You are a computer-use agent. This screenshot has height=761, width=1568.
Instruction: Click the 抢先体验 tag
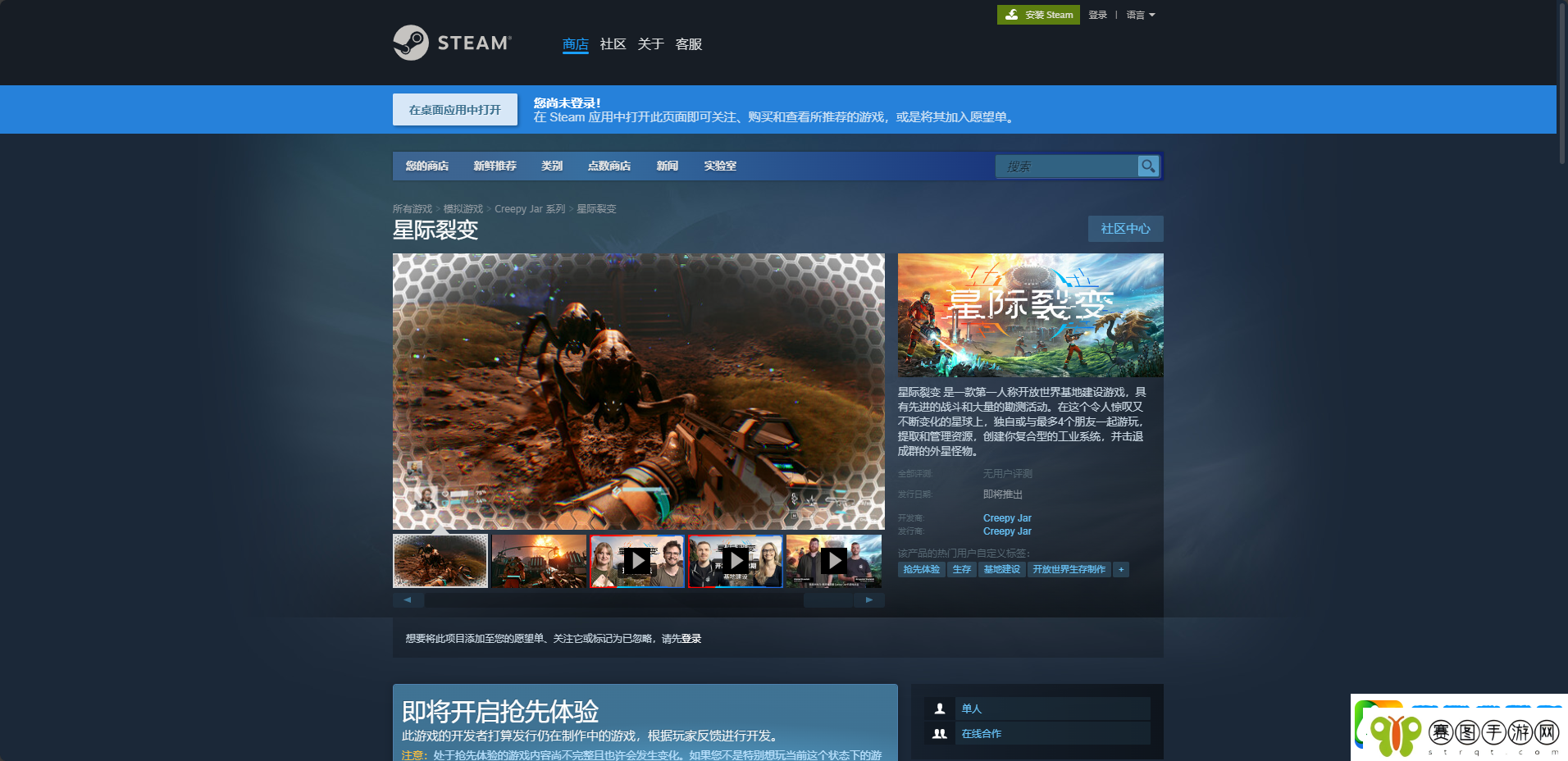pos(922,569)
